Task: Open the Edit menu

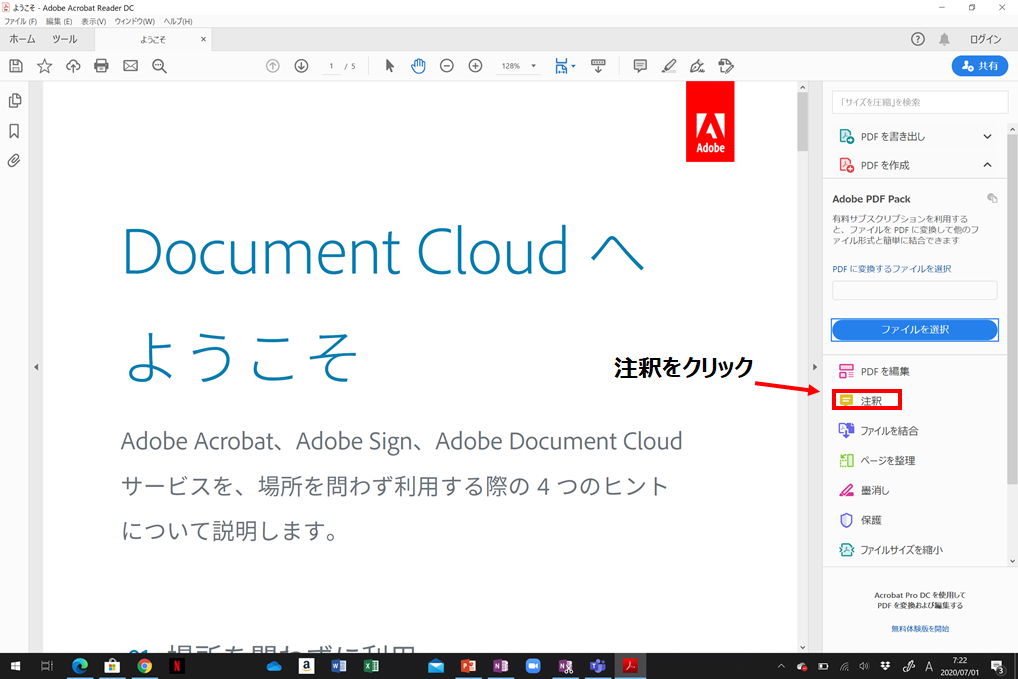Action: coord(58,21)
